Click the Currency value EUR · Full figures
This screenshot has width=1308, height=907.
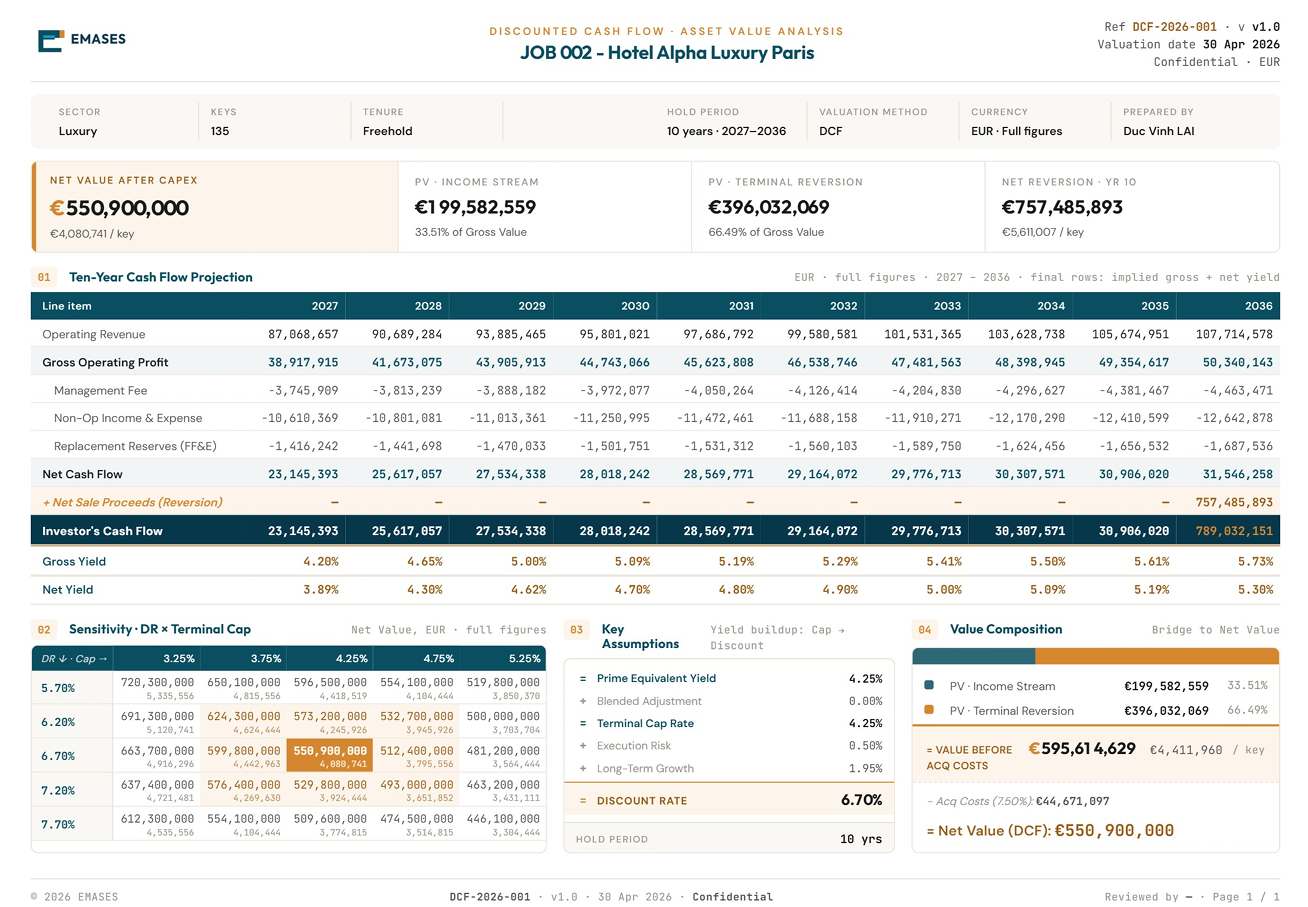1017,131
